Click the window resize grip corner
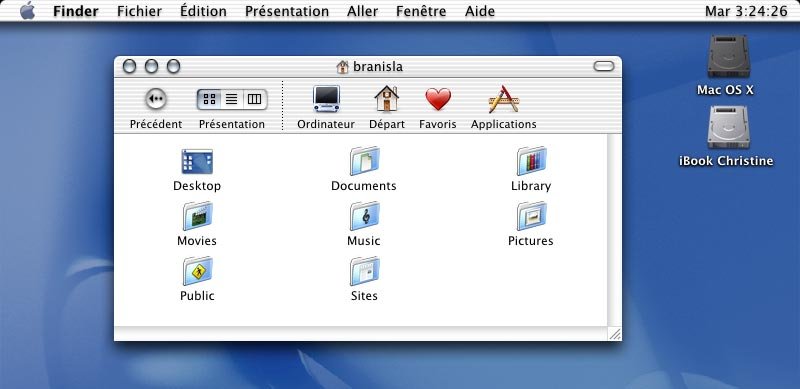This screenshot has height=389, width=800. pyautogui.click(x=615, y=334)
